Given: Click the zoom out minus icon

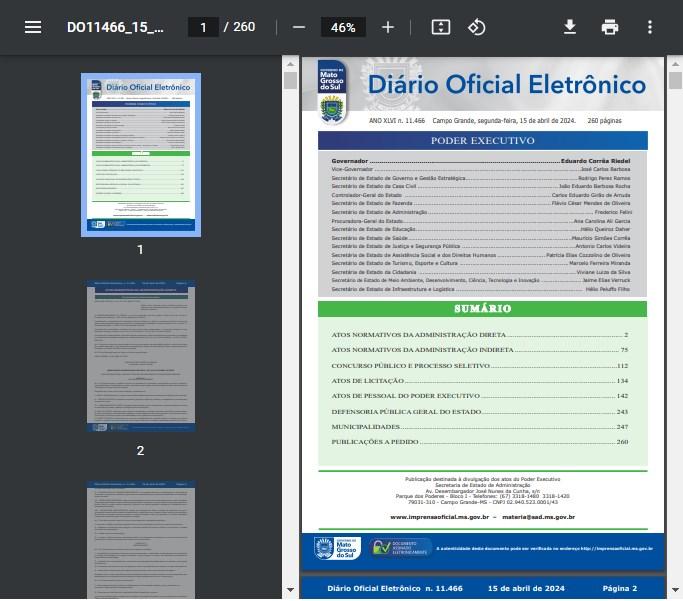Looking at the screenshot, I should tap(298, 27).
